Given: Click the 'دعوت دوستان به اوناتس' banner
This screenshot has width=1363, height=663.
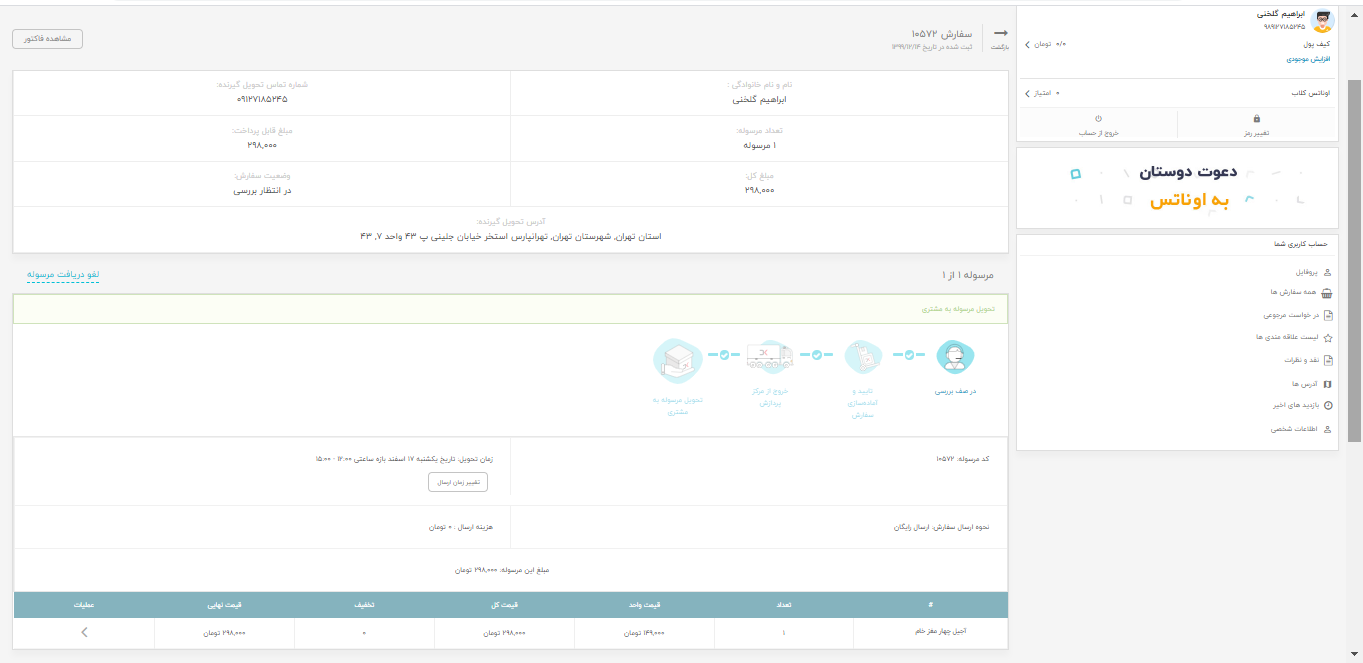Looking at the screenshot, I should tap(1177, 187).
